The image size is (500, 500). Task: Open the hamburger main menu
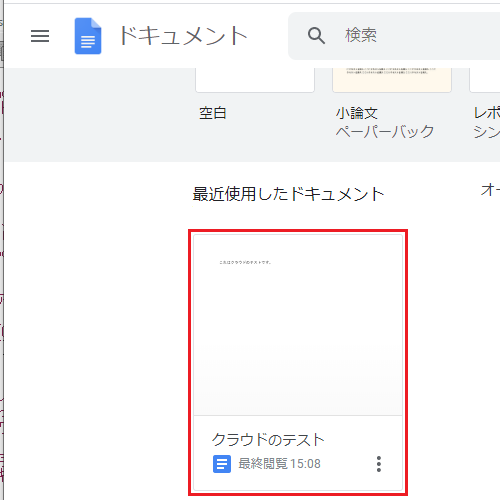(40, 36)
